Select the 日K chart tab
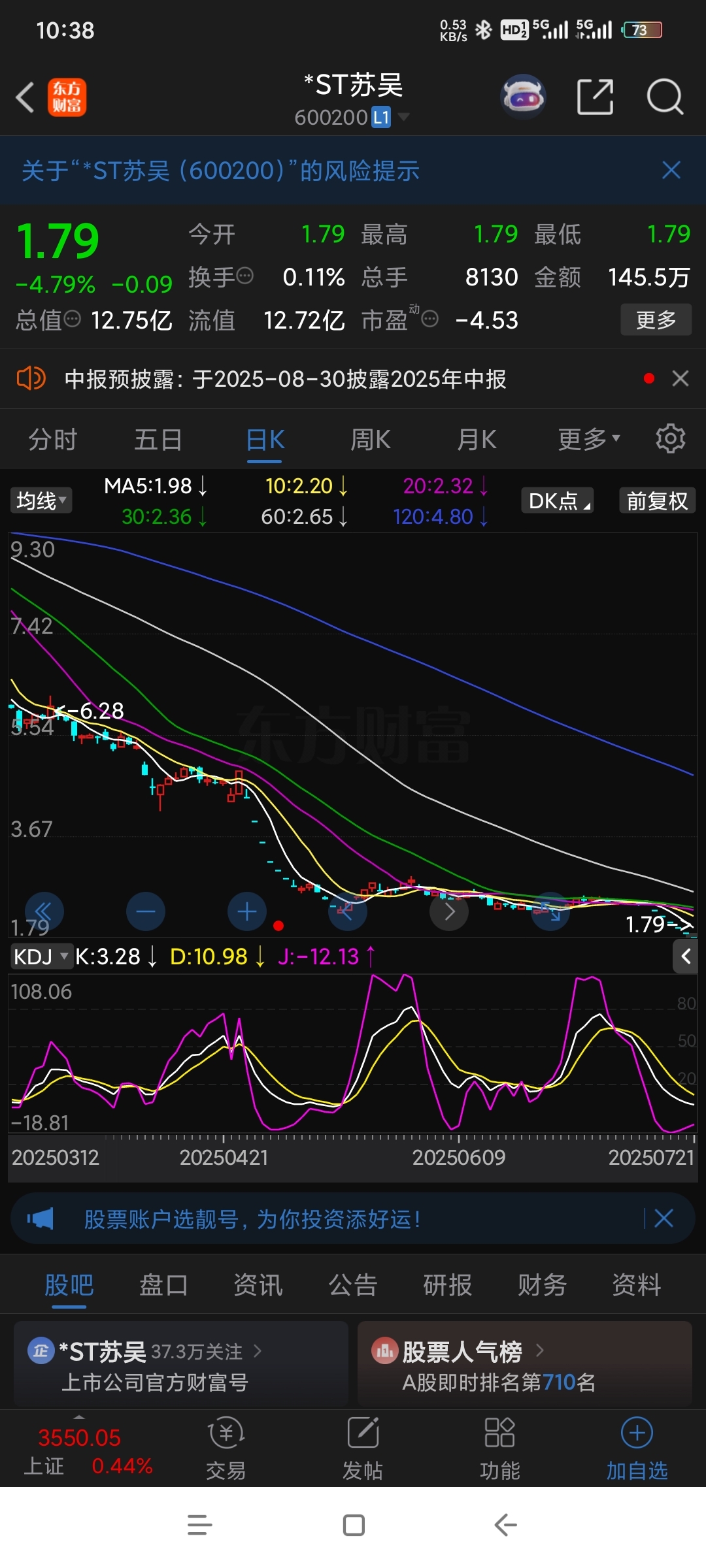This screenshot has height=1568, width=706. click(265, 440)
